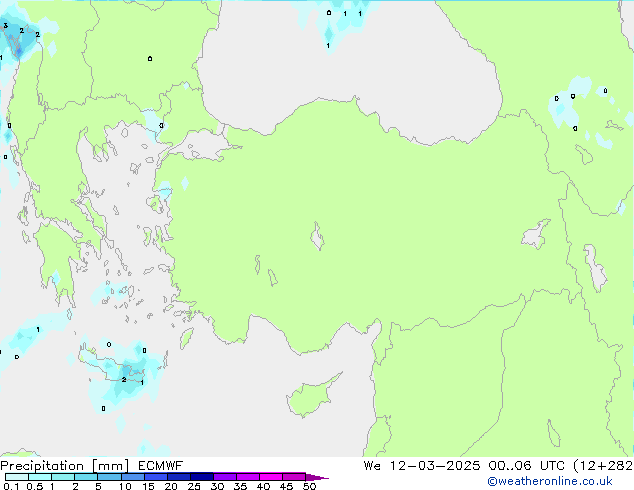Click the '50' legend scale label
This screenshot has height=490, width=634.
pos(309,486)
